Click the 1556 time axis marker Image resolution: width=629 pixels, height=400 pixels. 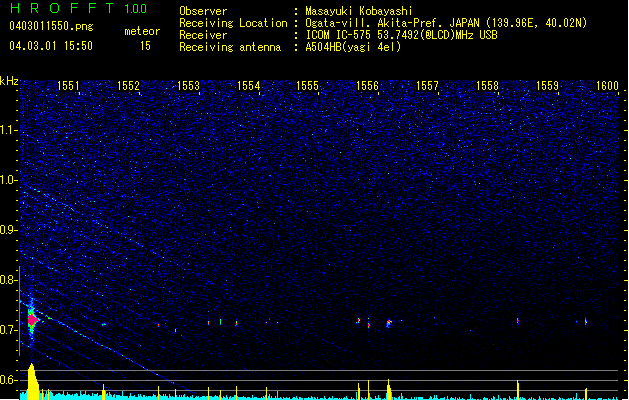coord(367,86)
